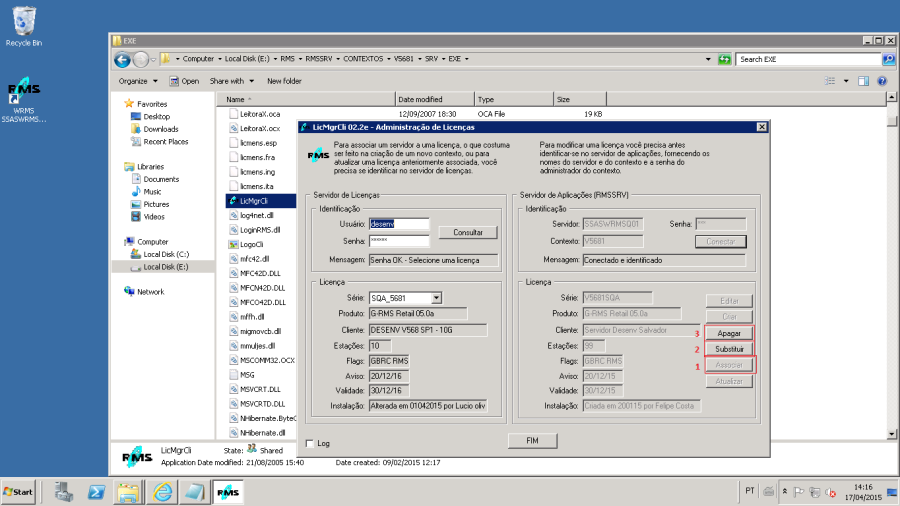Click the Apagar button

pyautogui.click(x=729, y=333)
